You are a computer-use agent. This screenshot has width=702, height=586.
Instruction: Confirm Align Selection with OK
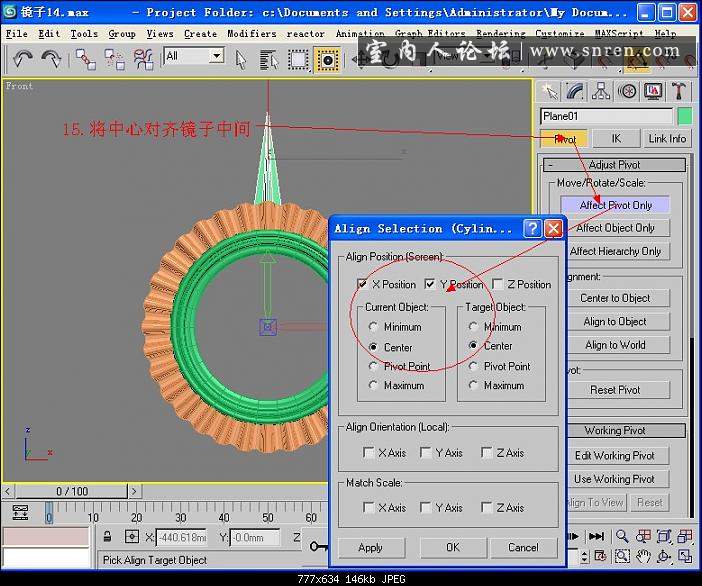[453, 548]
